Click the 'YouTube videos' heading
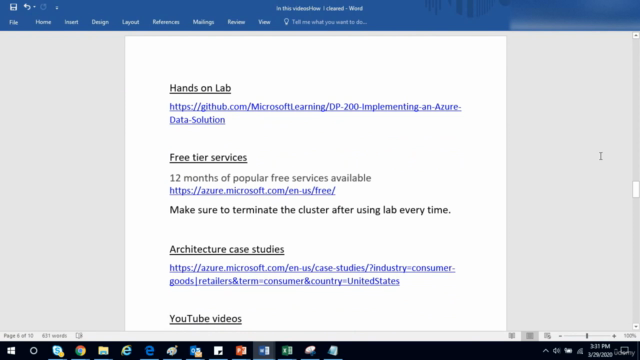 [x=205, y=319]
